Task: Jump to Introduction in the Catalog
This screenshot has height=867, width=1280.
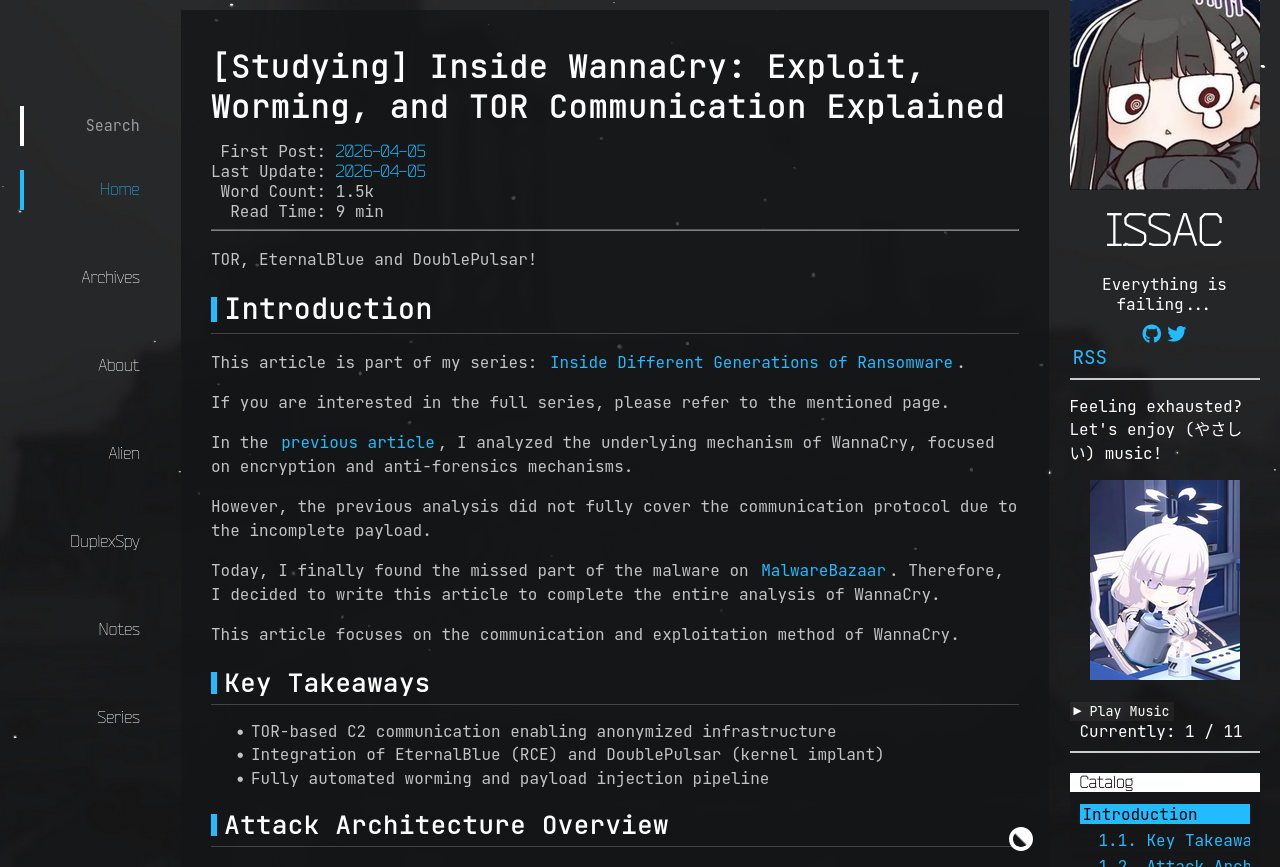Action: [1139, 815]
